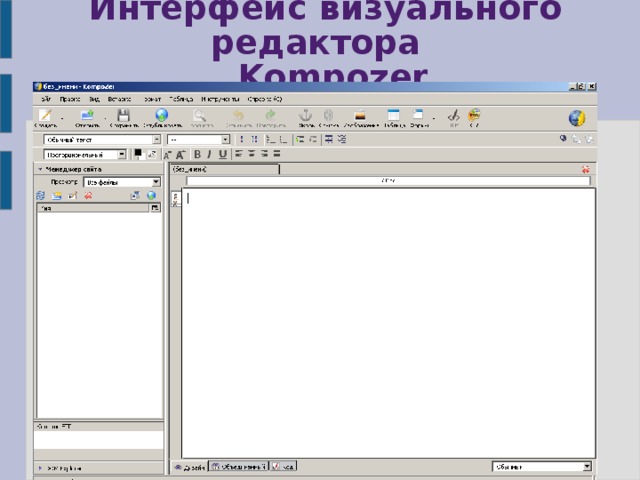Switch to the Дизайн view tab
Image resolution: width=640 pixels, height=480 pixels.
pos(189,467)
